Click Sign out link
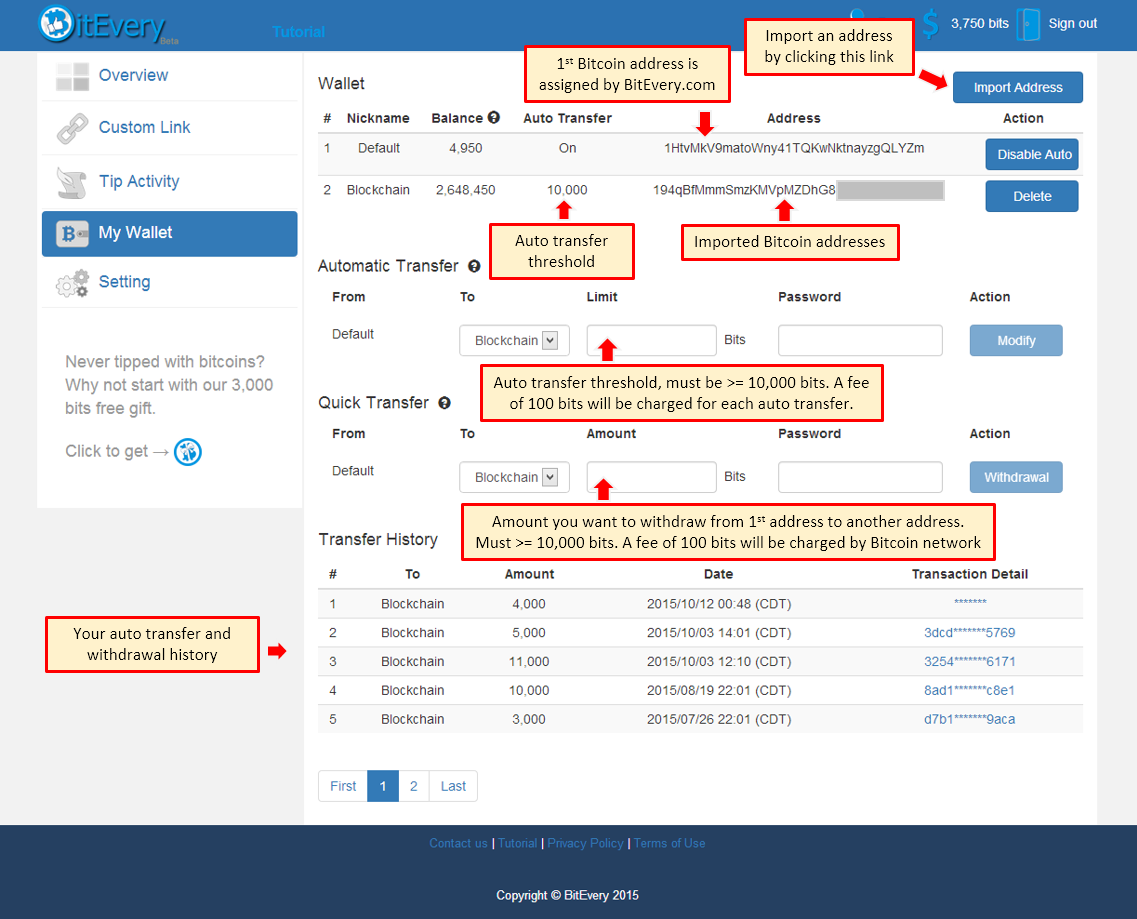Screen dimensions: 1137x919 click(x=1072, y=23)
